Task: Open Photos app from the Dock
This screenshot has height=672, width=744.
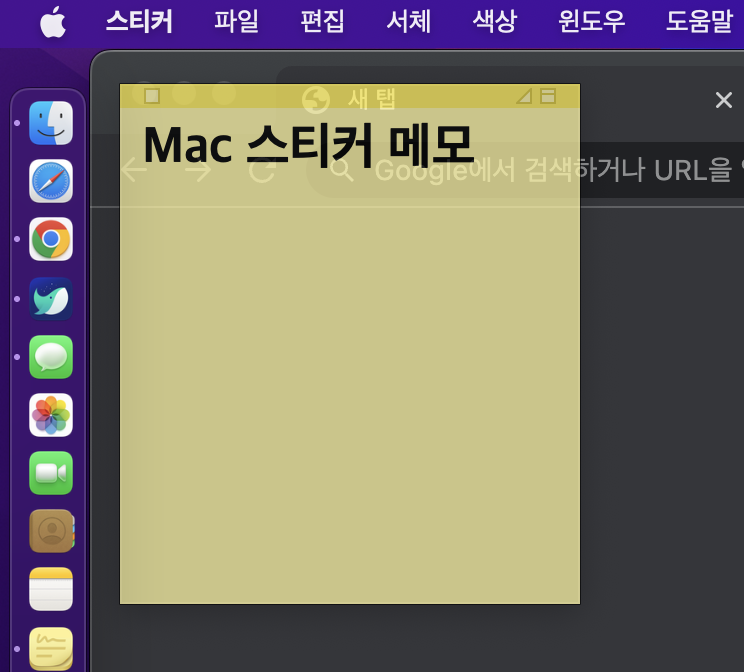Action: [x=51, y=415]
